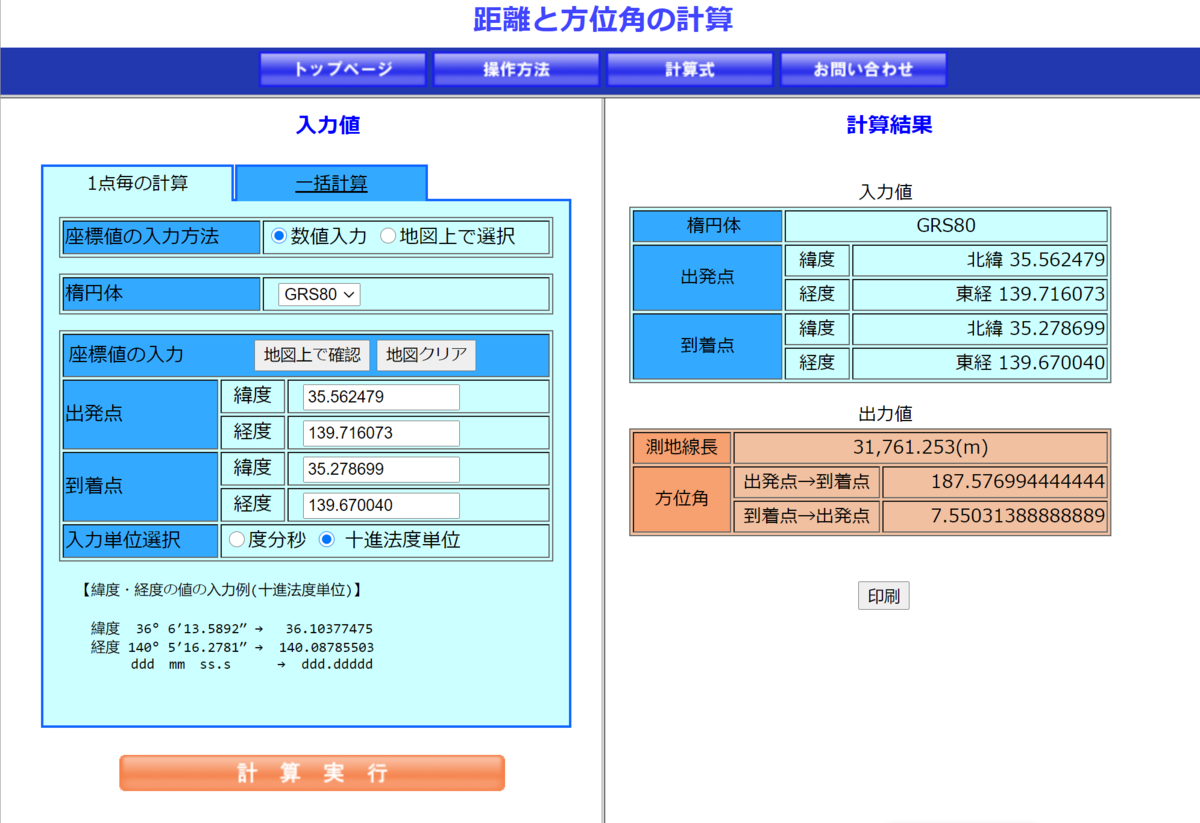Click the 測地線長 value 31,761.253(m)
Viewport: 1200px width, 823px height.
click(x=921, y=448)
